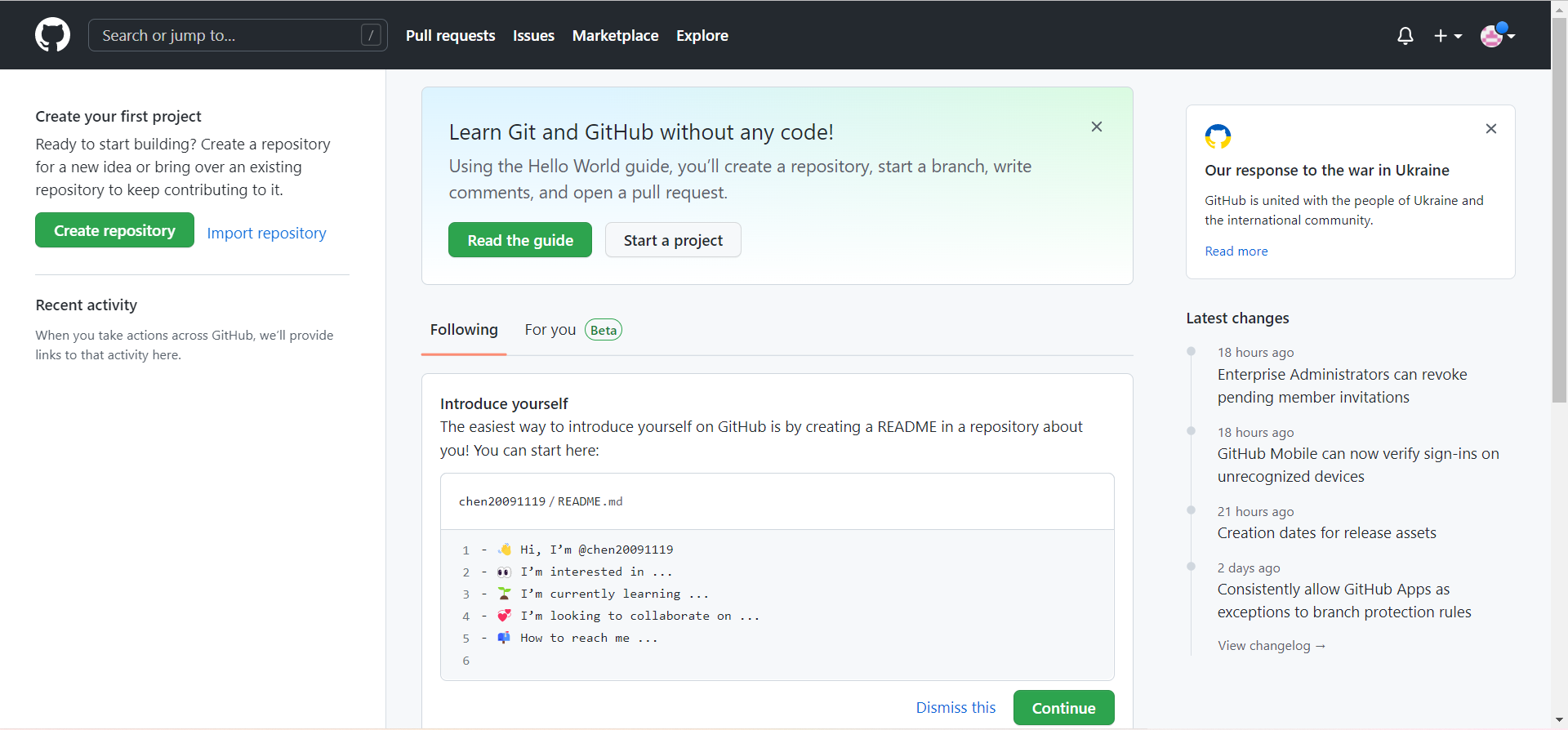Viewport: 1568px width, 730px height.
Task: Open Enterprise Administrators can revoke invitations change
Action: tap(1342, 386)
